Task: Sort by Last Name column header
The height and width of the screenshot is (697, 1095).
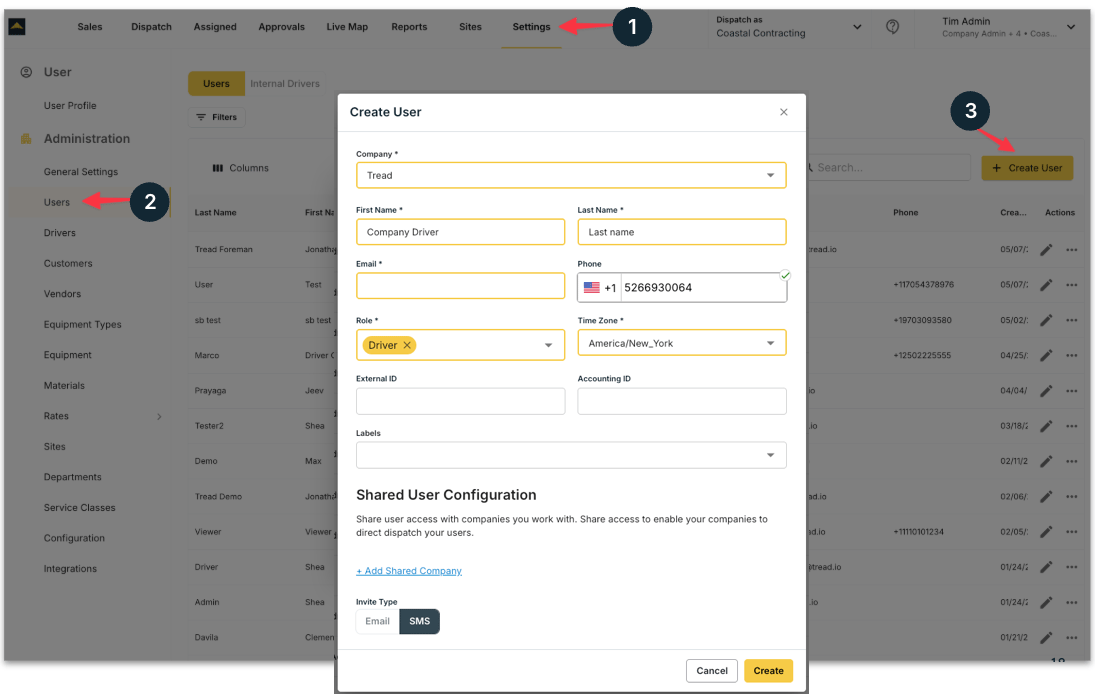Action: tap(215, 213)
